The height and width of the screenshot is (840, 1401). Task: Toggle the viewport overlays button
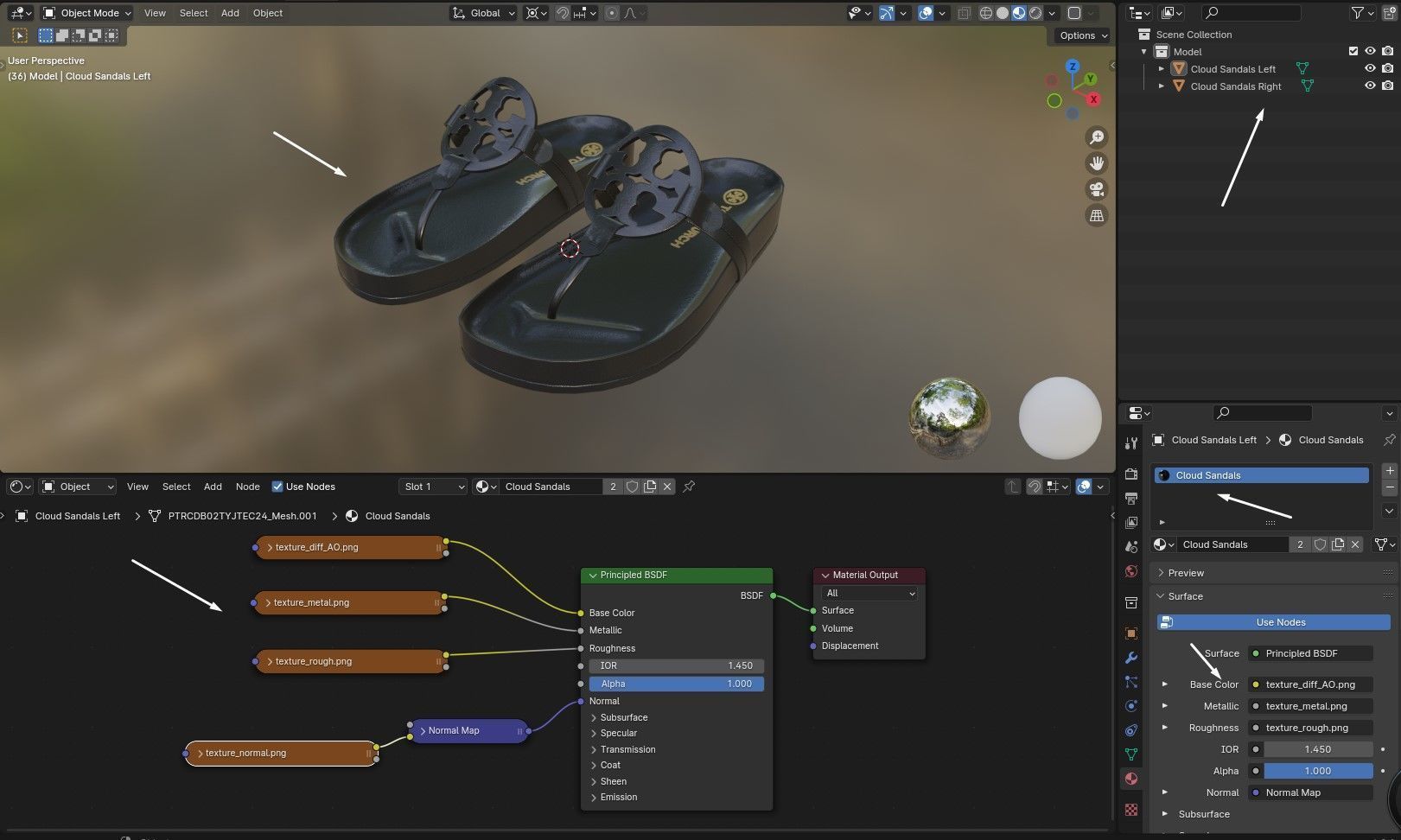coord(926,13)
